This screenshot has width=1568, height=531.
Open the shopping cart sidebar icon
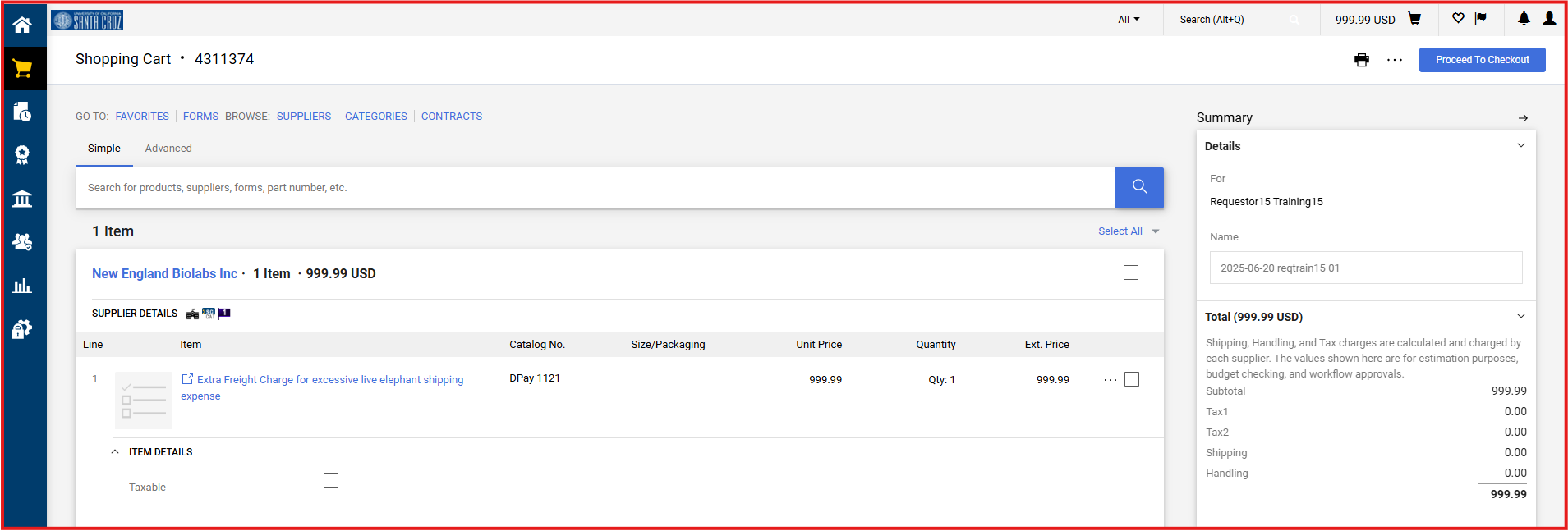[x=23, y=69]
